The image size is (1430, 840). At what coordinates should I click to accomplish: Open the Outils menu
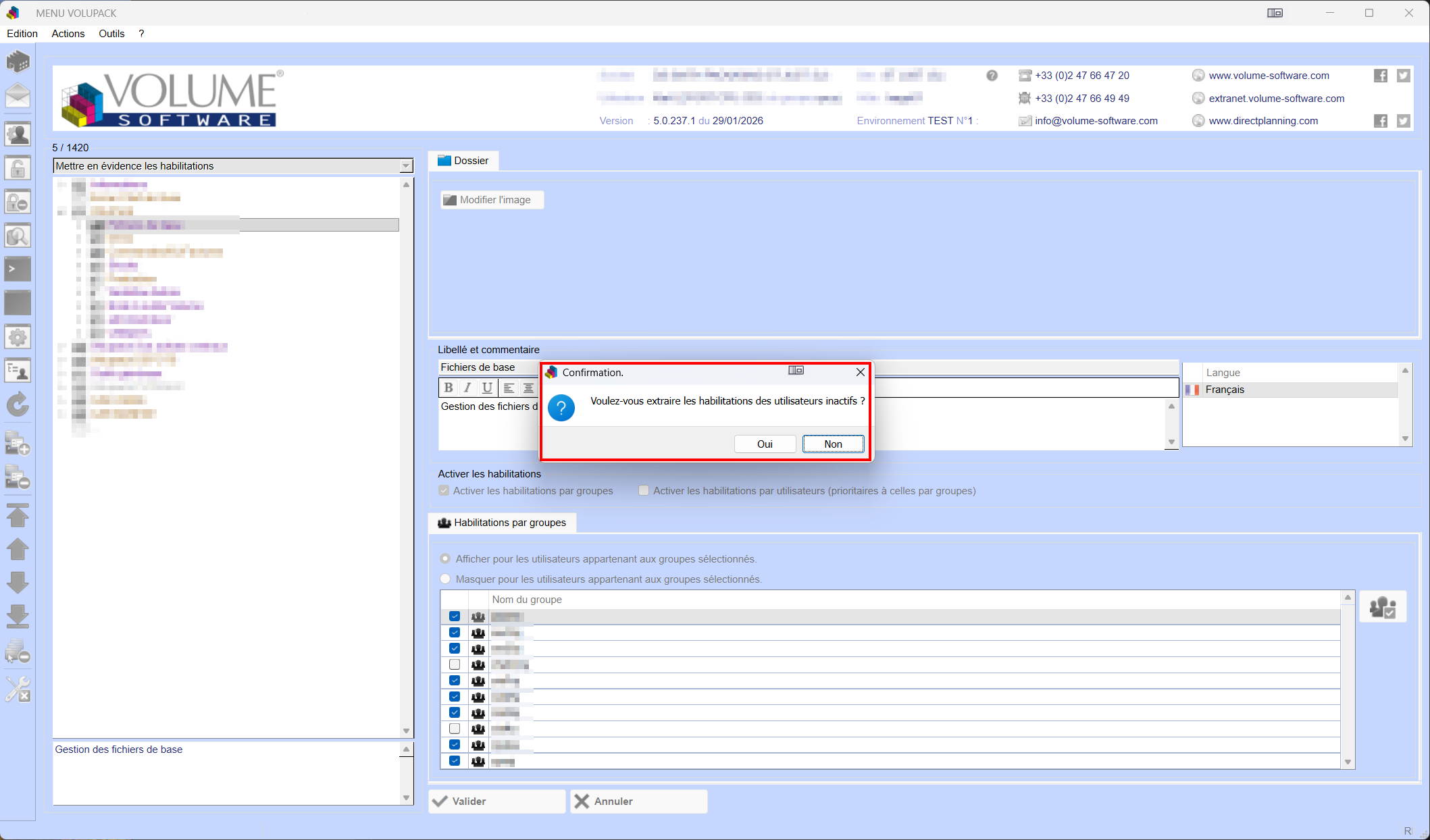111,34
